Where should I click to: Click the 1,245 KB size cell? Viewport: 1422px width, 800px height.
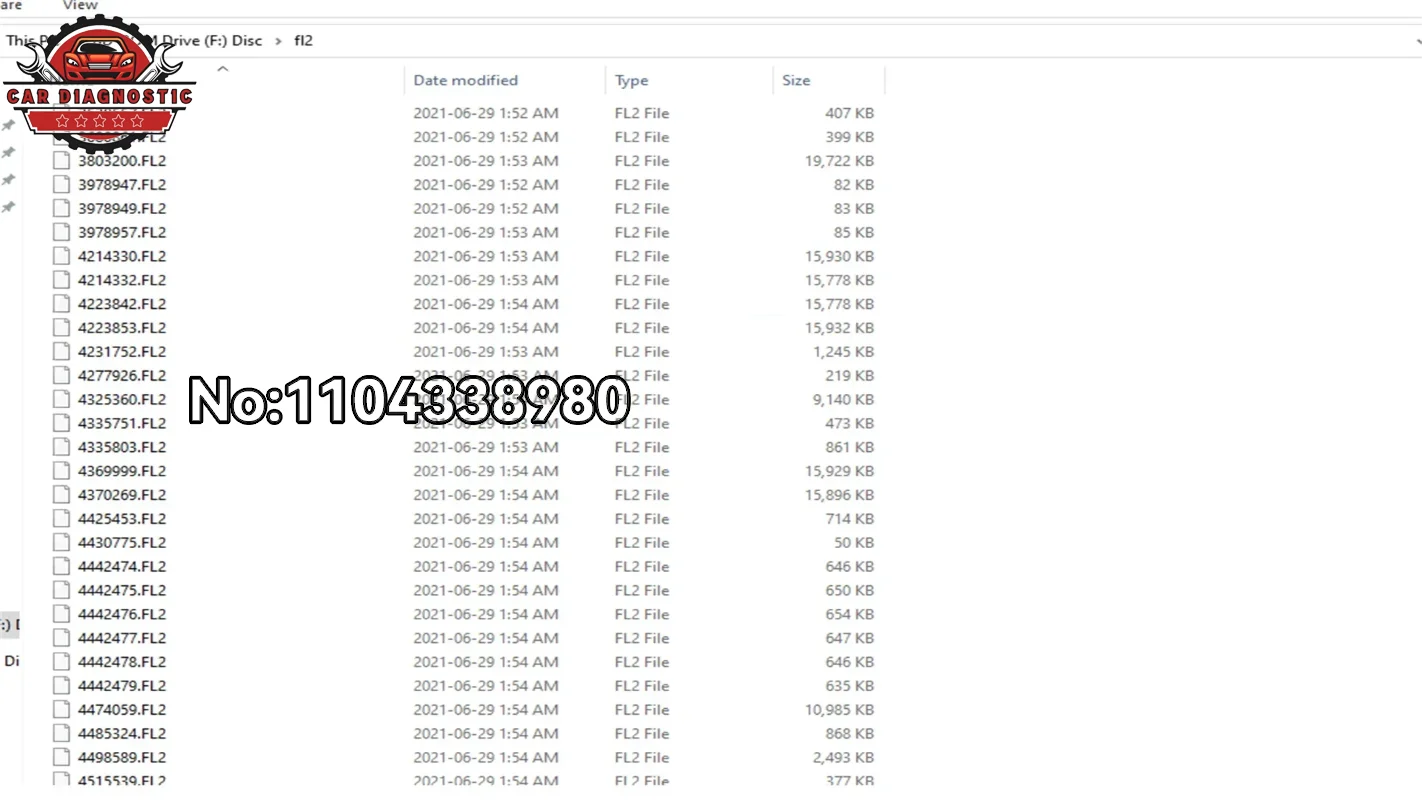point(843,352)
